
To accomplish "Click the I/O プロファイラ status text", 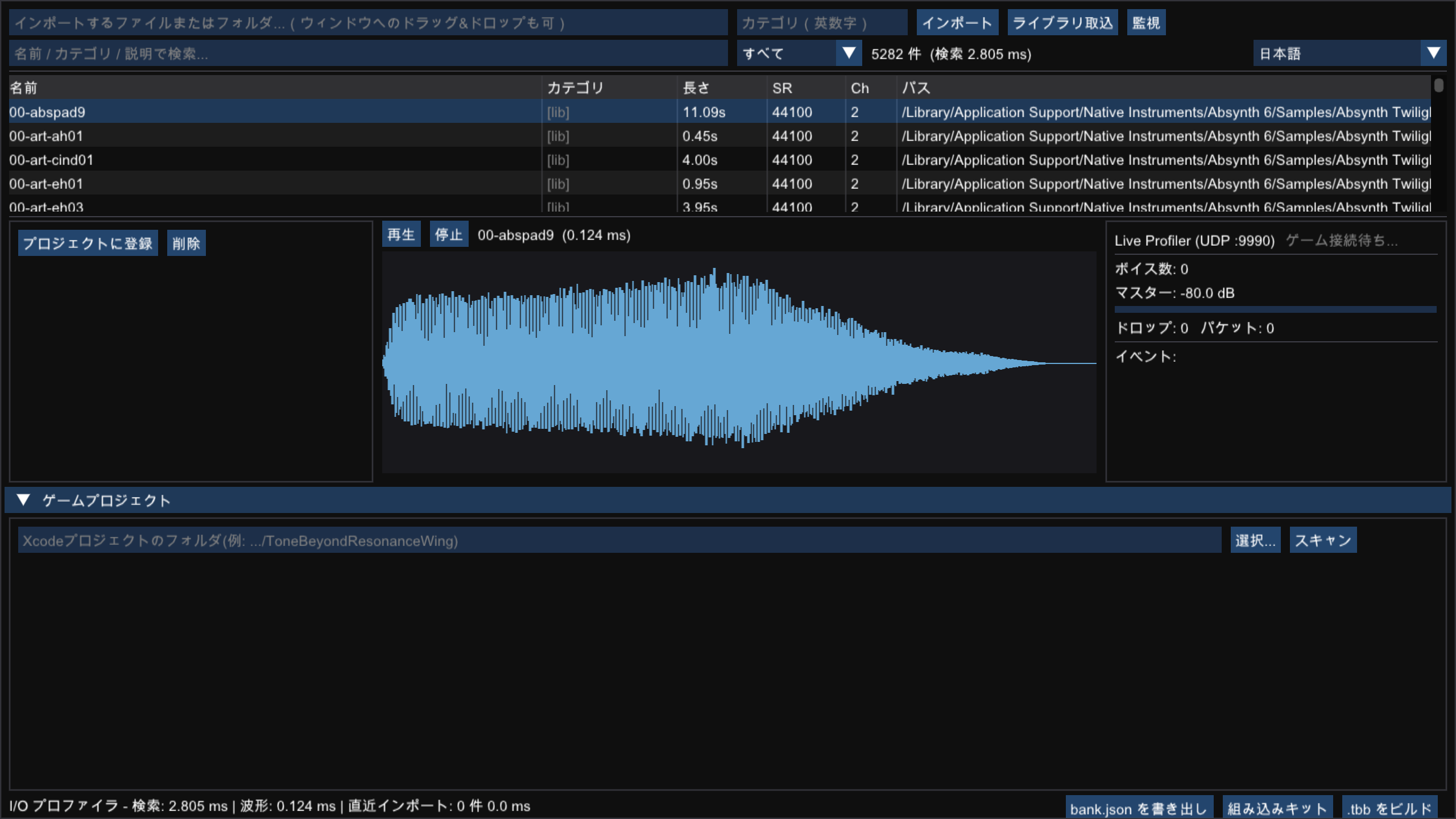I will pos(270,806).
